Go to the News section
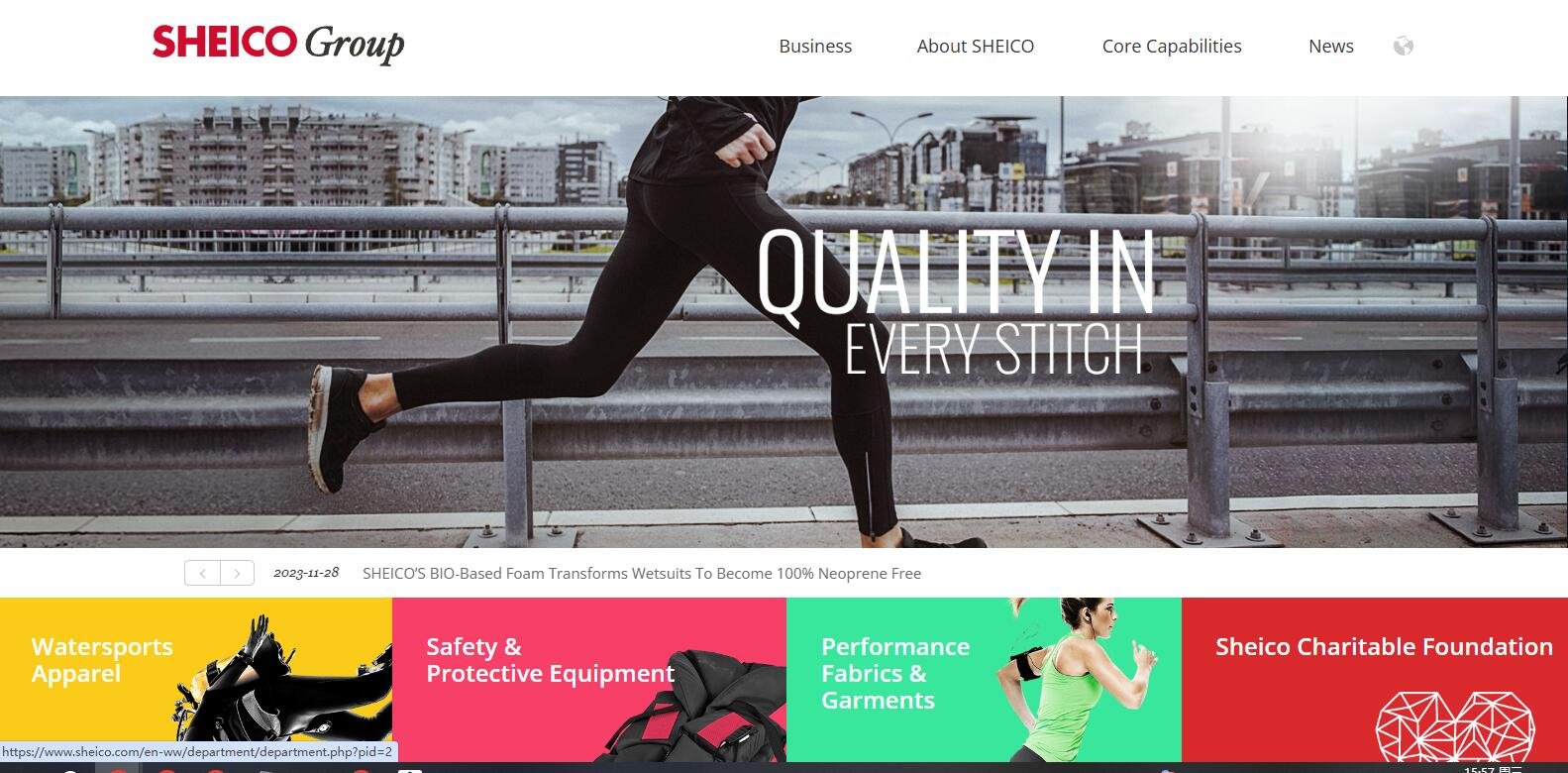 1330,46
